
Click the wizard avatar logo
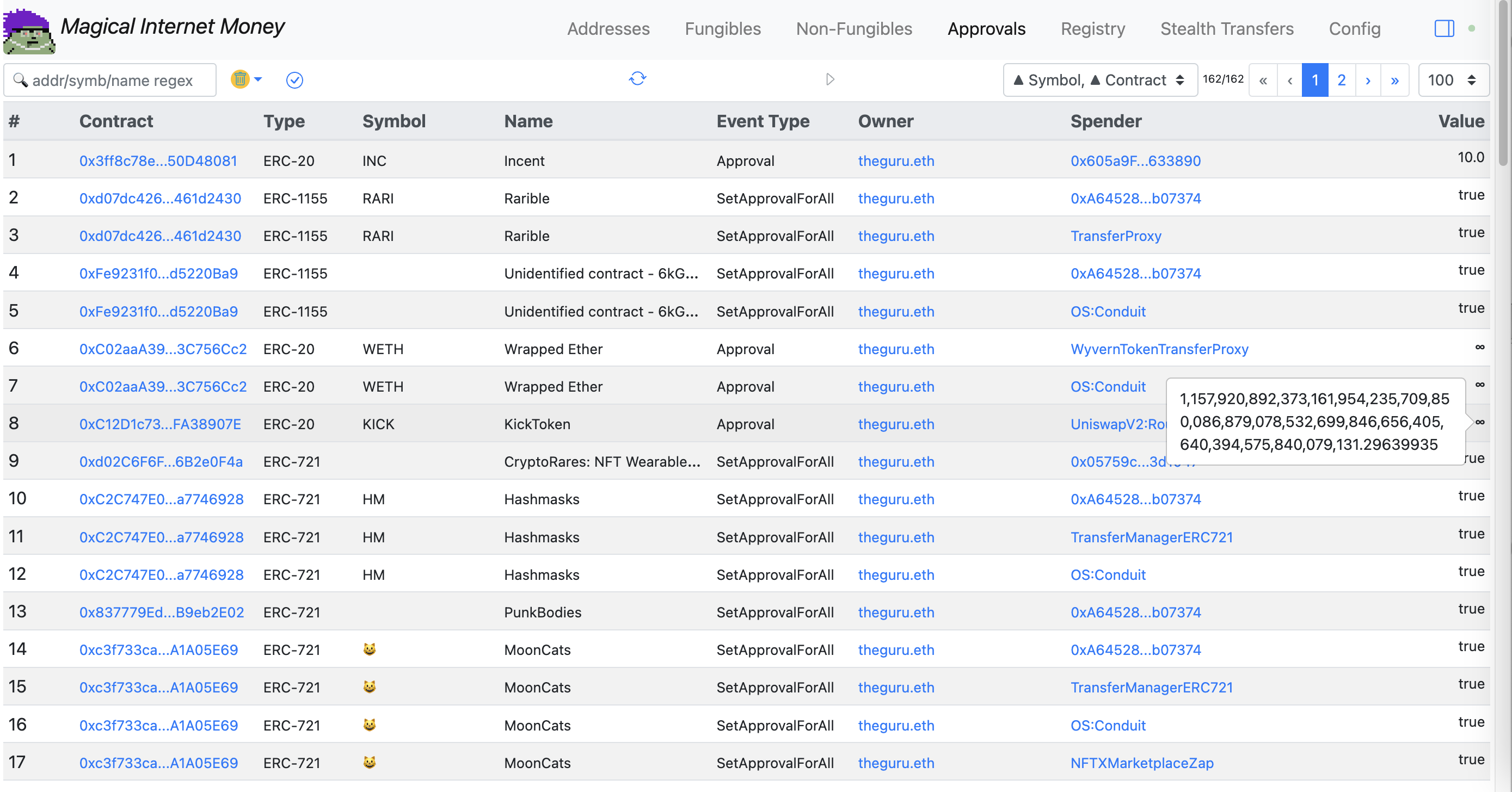[x=29, y=30]
